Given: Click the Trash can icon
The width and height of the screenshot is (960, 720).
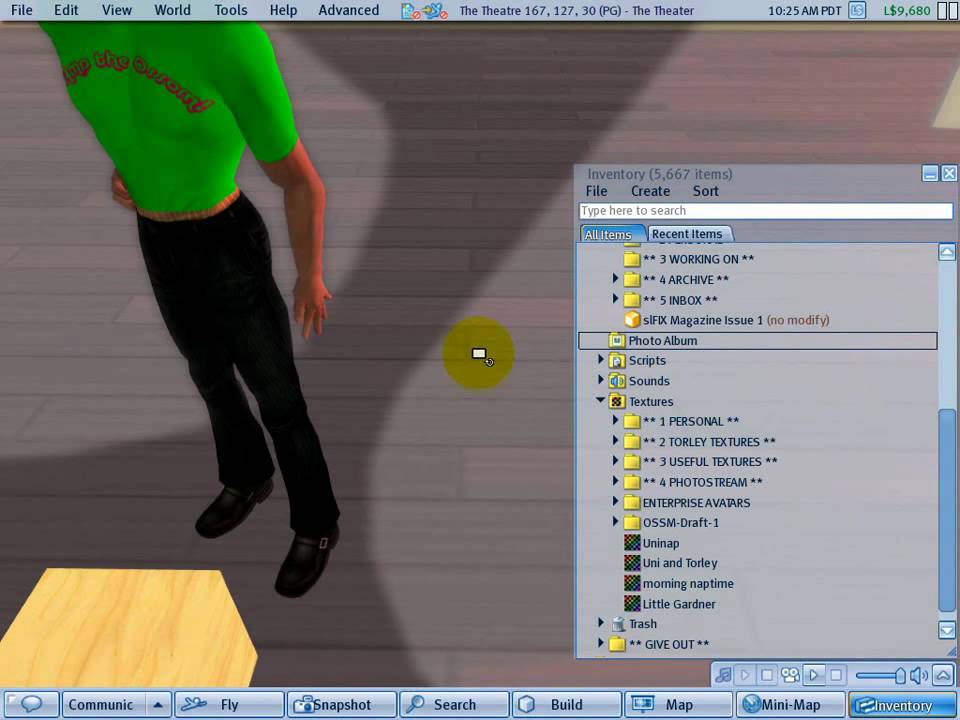Looking at the screenshot, I should click(618, 624).
